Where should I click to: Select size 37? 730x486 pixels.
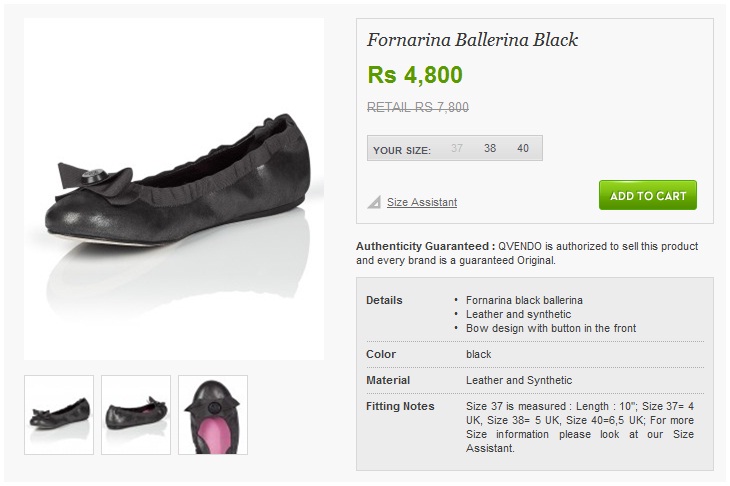click(457, 149)
